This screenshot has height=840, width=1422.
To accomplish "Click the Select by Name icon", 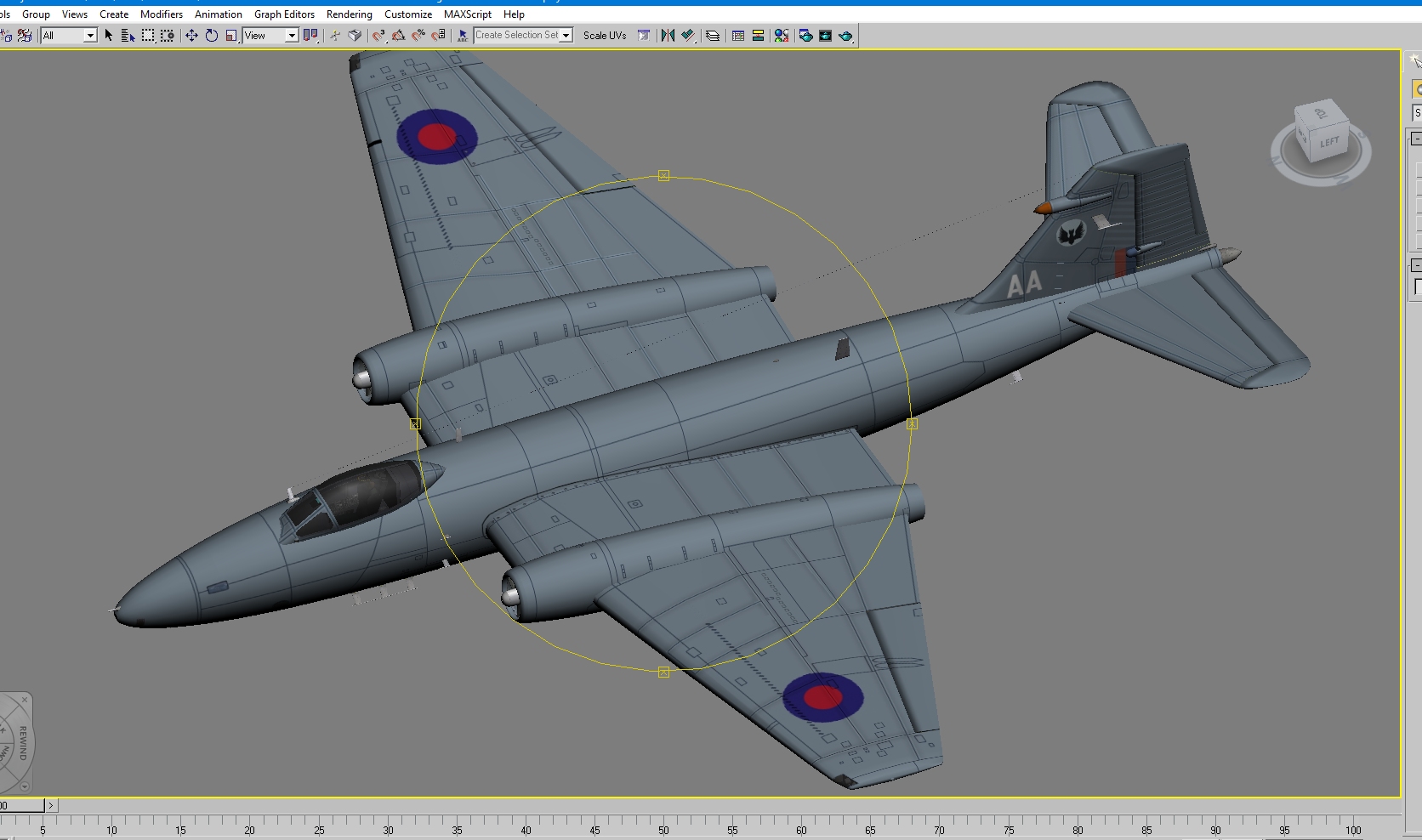I will click(x=128, y=36).
